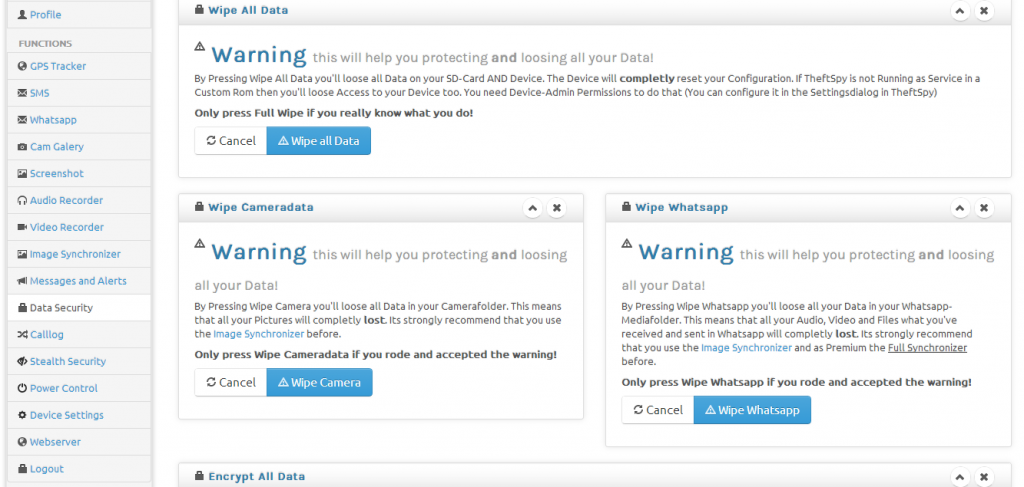Close the Wipe All Data panel

tap(984, 10)
